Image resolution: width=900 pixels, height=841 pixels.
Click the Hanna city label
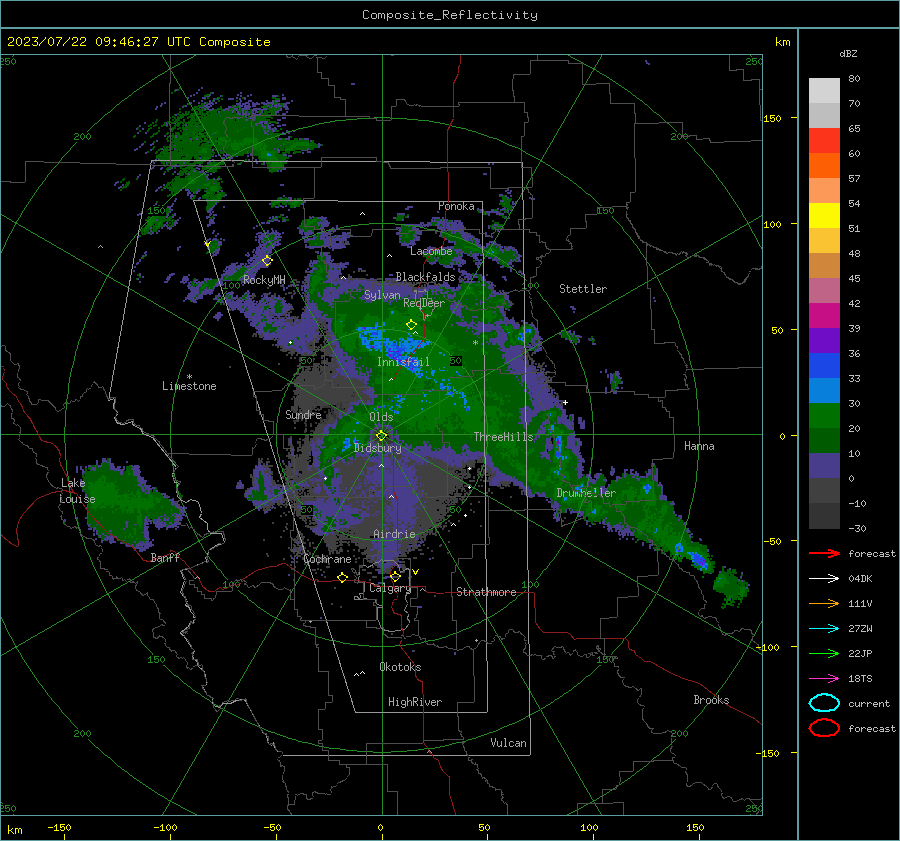(699, 446)
